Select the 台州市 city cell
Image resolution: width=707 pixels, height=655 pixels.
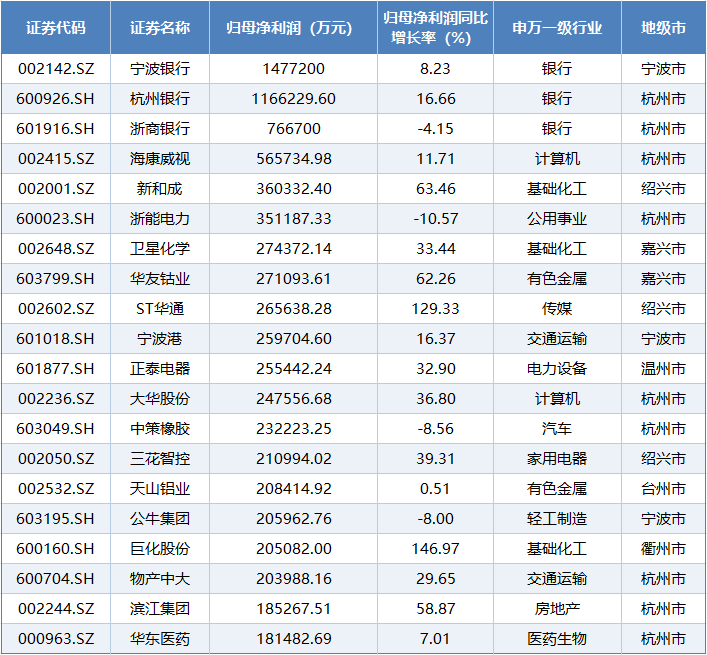tap(663, 489)
